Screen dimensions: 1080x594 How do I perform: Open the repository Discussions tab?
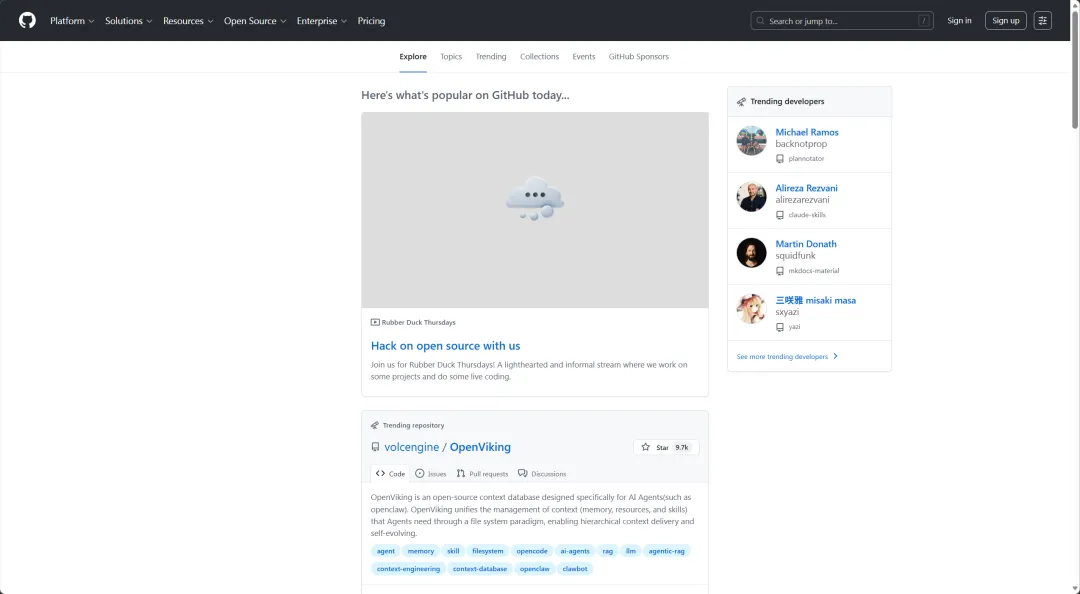pyautogui.click(x=542, y=473)
